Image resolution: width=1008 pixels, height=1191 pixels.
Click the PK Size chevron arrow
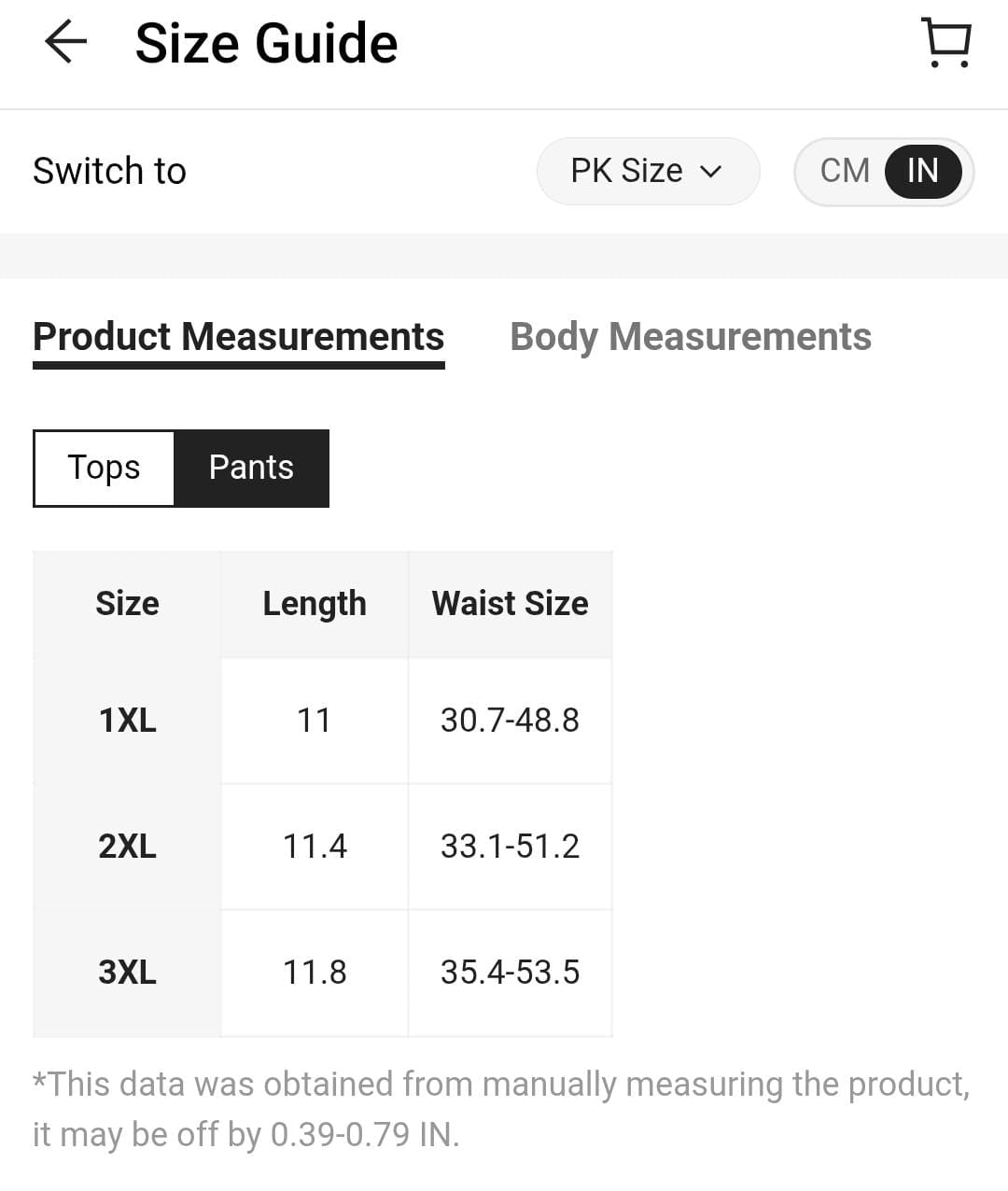[x=711, y=172]
